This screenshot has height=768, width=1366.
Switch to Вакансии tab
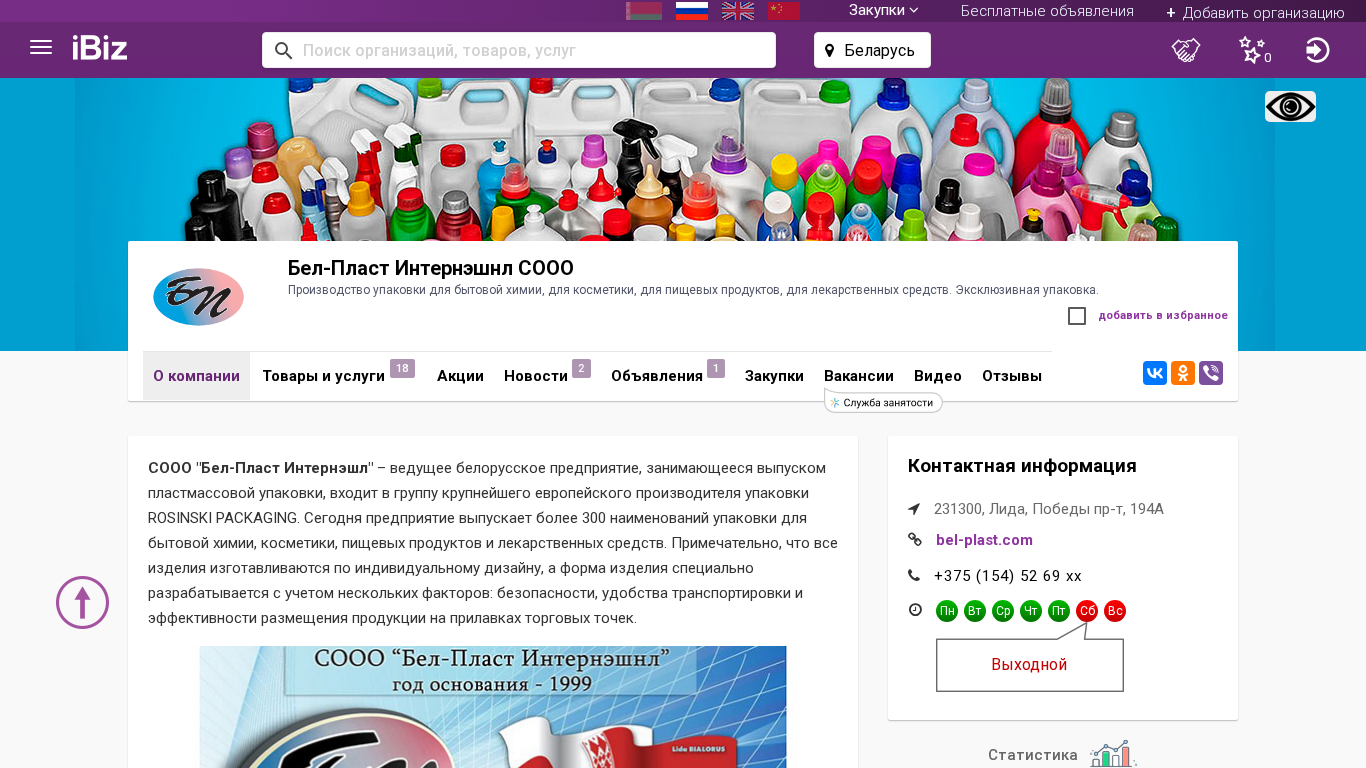point(859,376)
